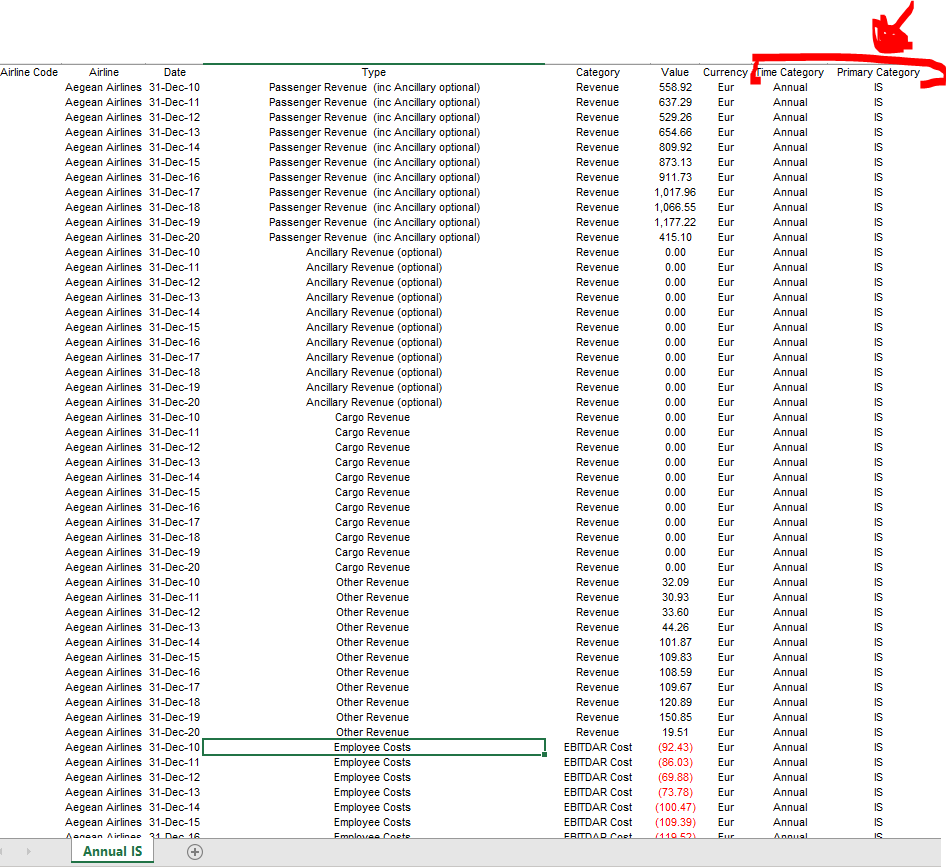Click the Other Revenue value 109.83
Screen dimensions: 946x867
pos(675,658)
